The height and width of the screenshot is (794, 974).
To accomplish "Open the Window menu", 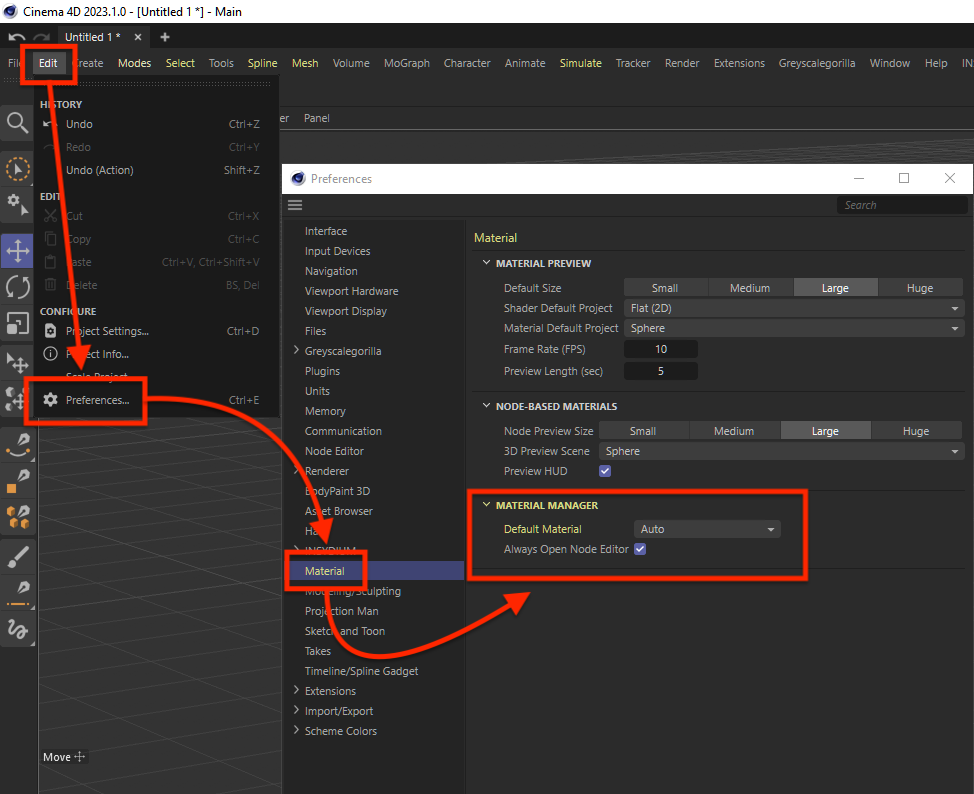I will [890, 63].
